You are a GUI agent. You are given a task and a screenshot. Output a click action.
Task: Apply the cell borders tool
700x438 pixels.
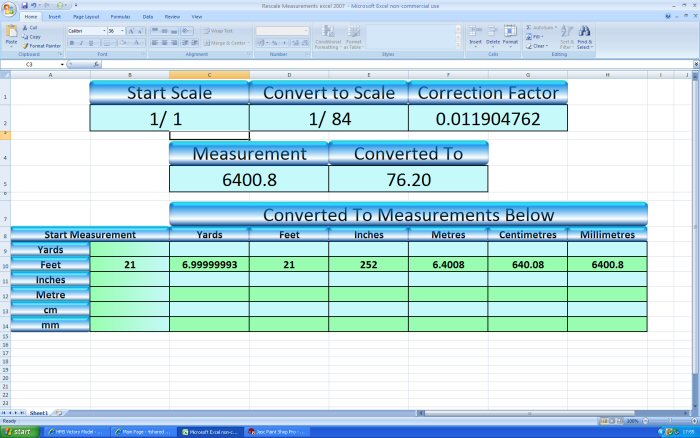[x=107, y=43]
